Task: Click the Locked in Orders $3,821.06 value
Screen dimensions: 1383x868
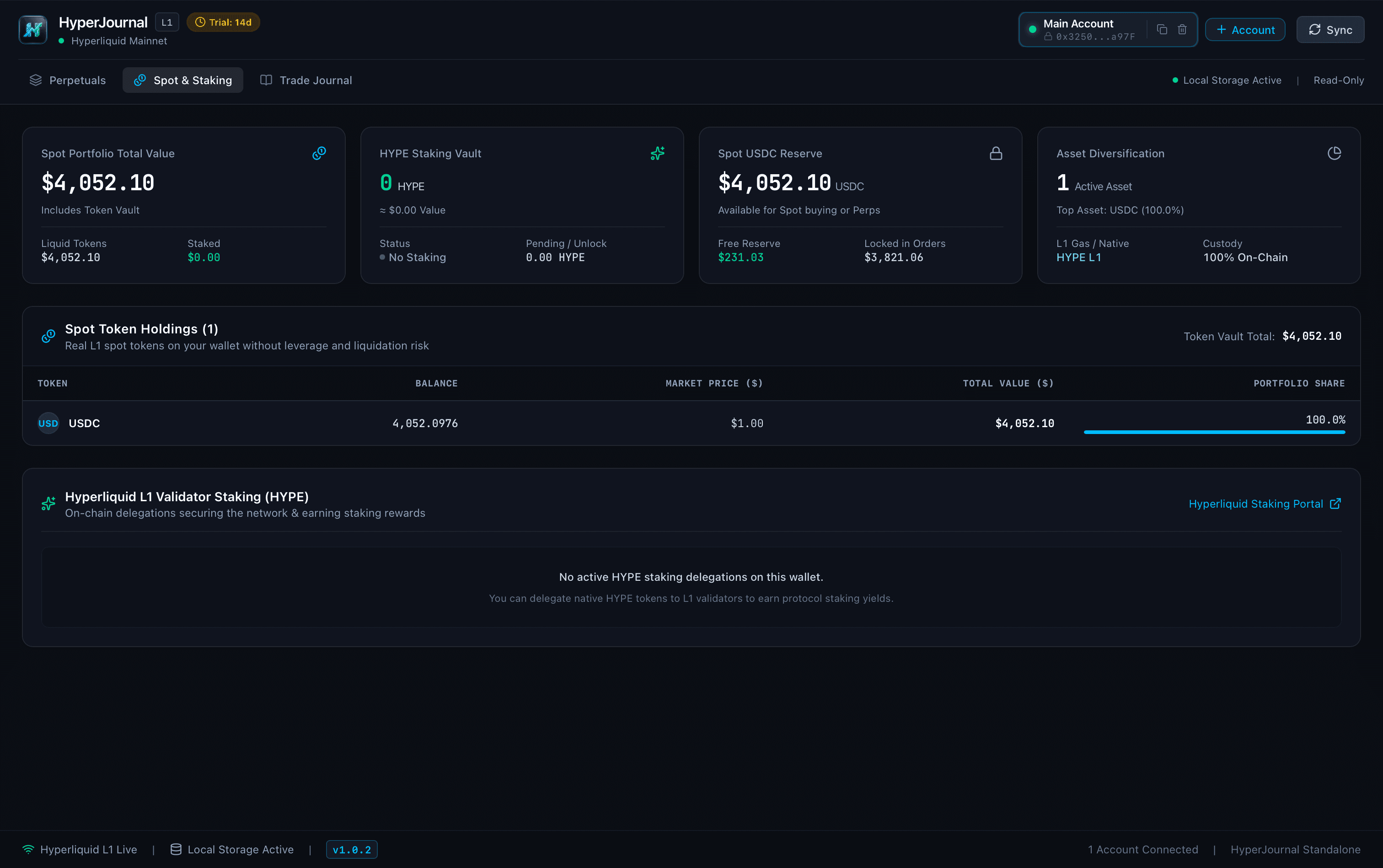Action: pos(894,257)
